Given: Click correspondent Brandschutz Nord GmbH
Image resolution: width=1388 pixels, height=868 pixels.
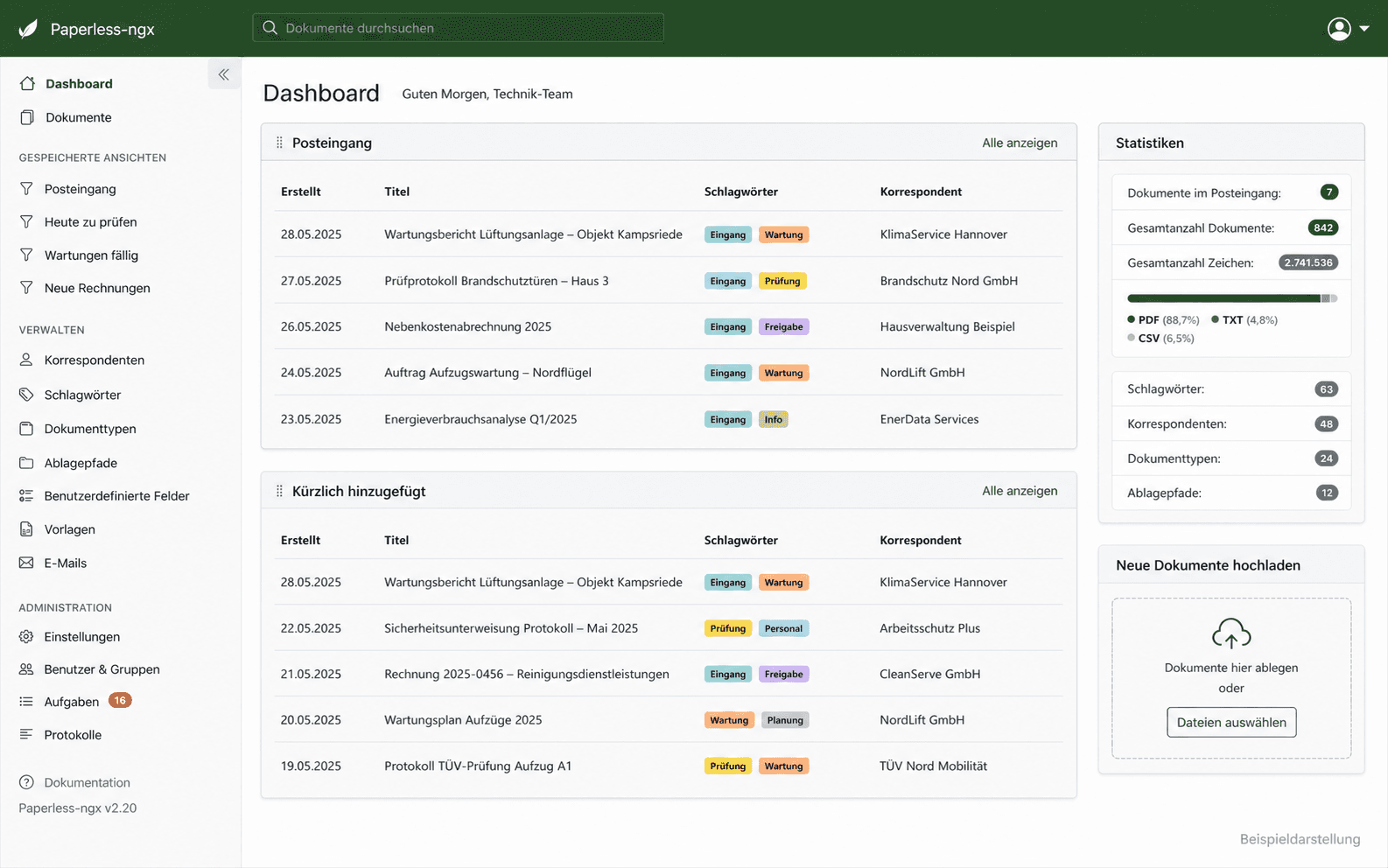Looking at the screenshot, I should (x=949, y=281).
